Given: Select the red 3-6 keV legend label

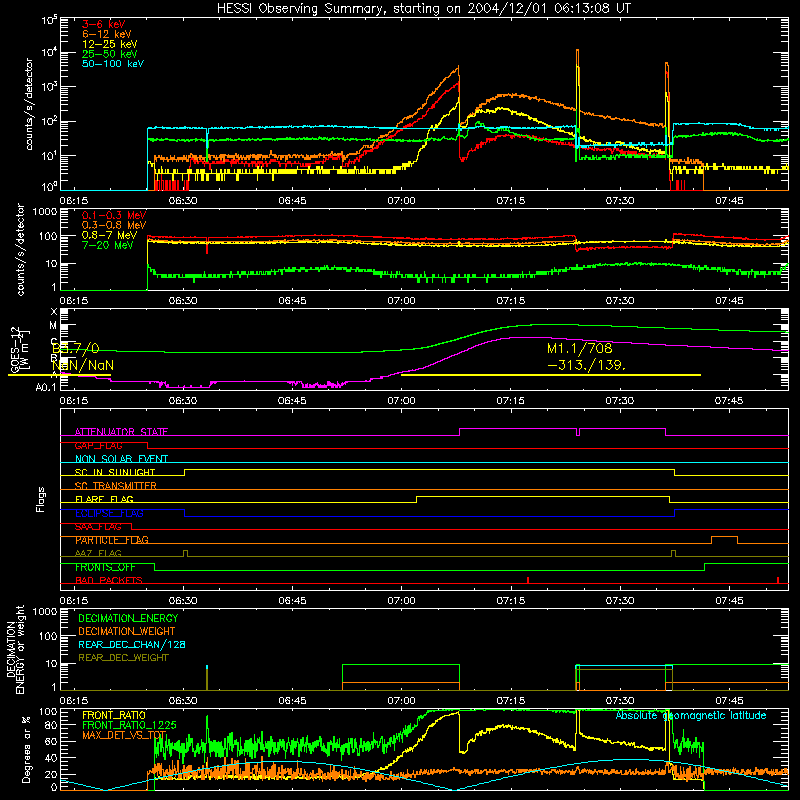Looking at the screenshot, I should (x=103, y=24).
